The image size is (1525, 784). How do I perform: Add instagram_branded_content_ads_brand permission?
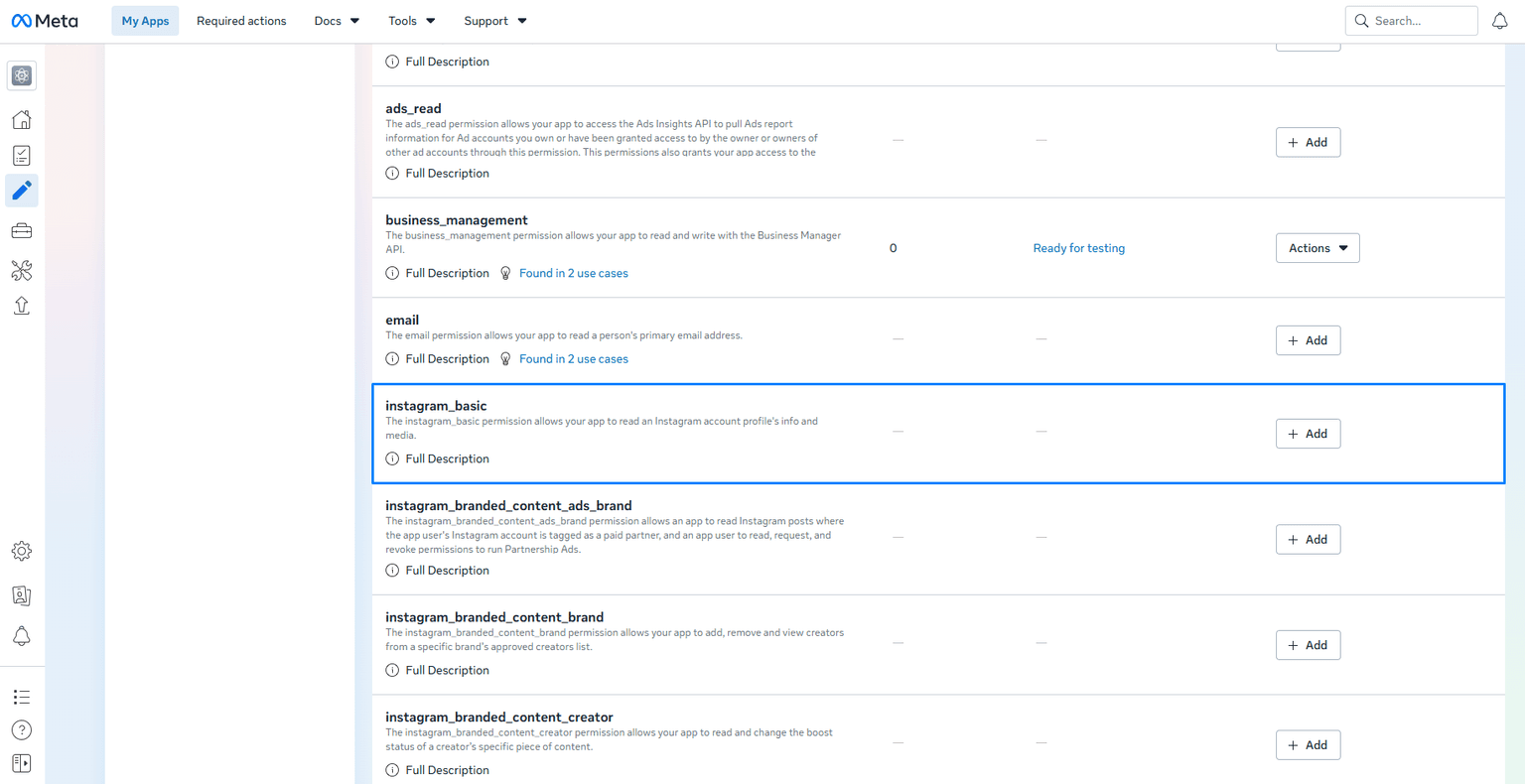(1308, 539)
